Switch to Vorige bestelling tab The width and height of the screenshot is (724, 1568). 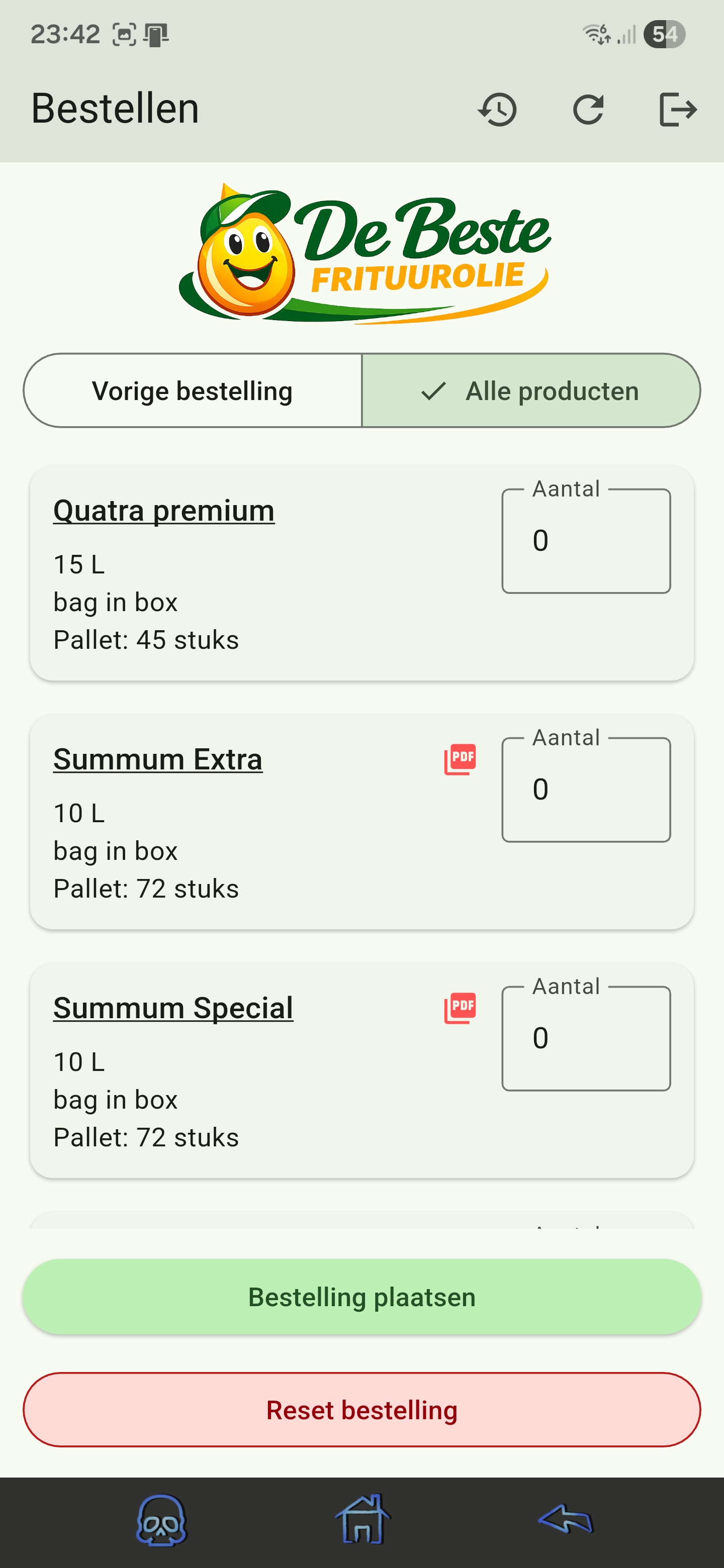[193, 391]
